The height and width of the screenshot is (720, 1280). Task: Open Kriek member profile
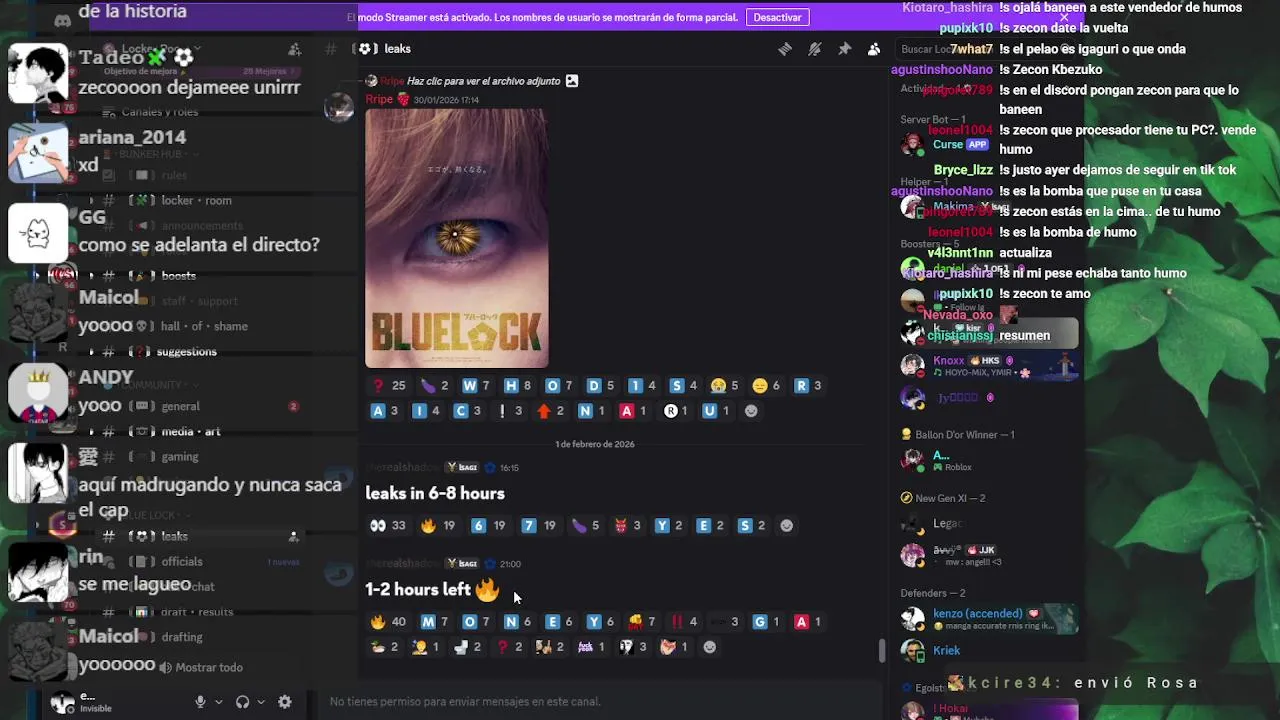(946, 651)
